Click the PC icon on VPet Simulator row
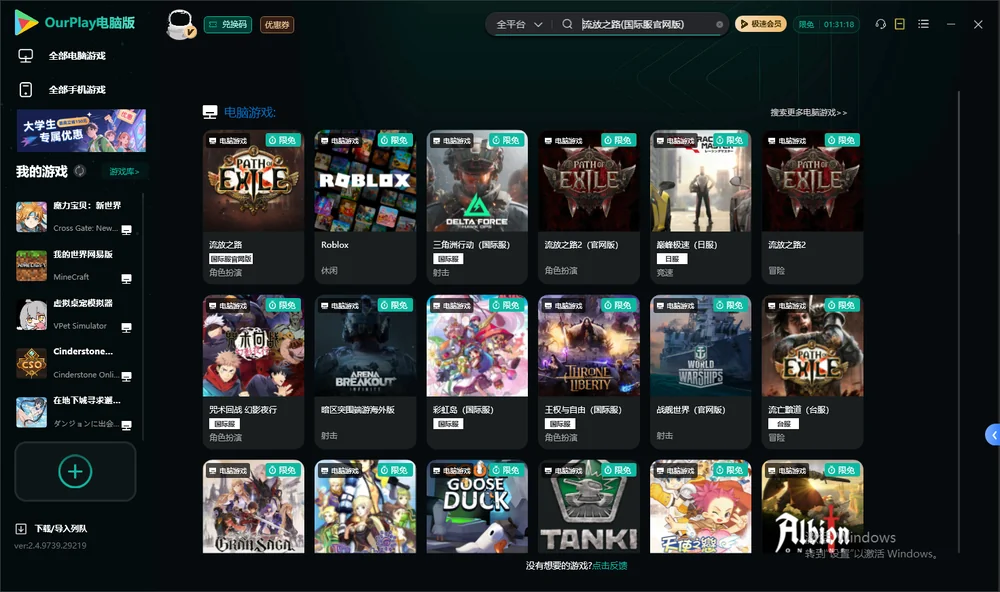This screenshot has height=592, width=1000. pos(126,327)
